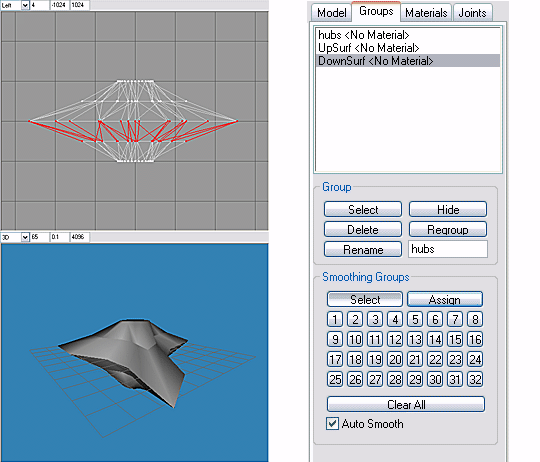
Task: Toggle smoothing group 1
Action: (x=335, y=319)
